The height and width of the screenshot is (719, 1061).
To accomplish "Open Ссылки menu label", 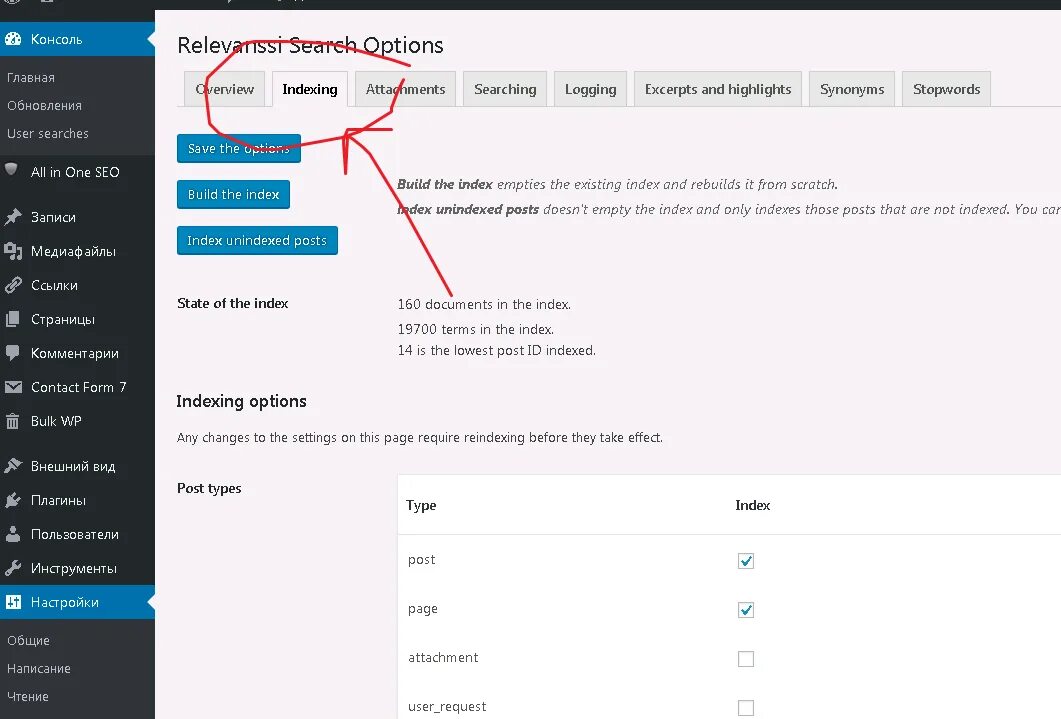I will click(54, 285).
